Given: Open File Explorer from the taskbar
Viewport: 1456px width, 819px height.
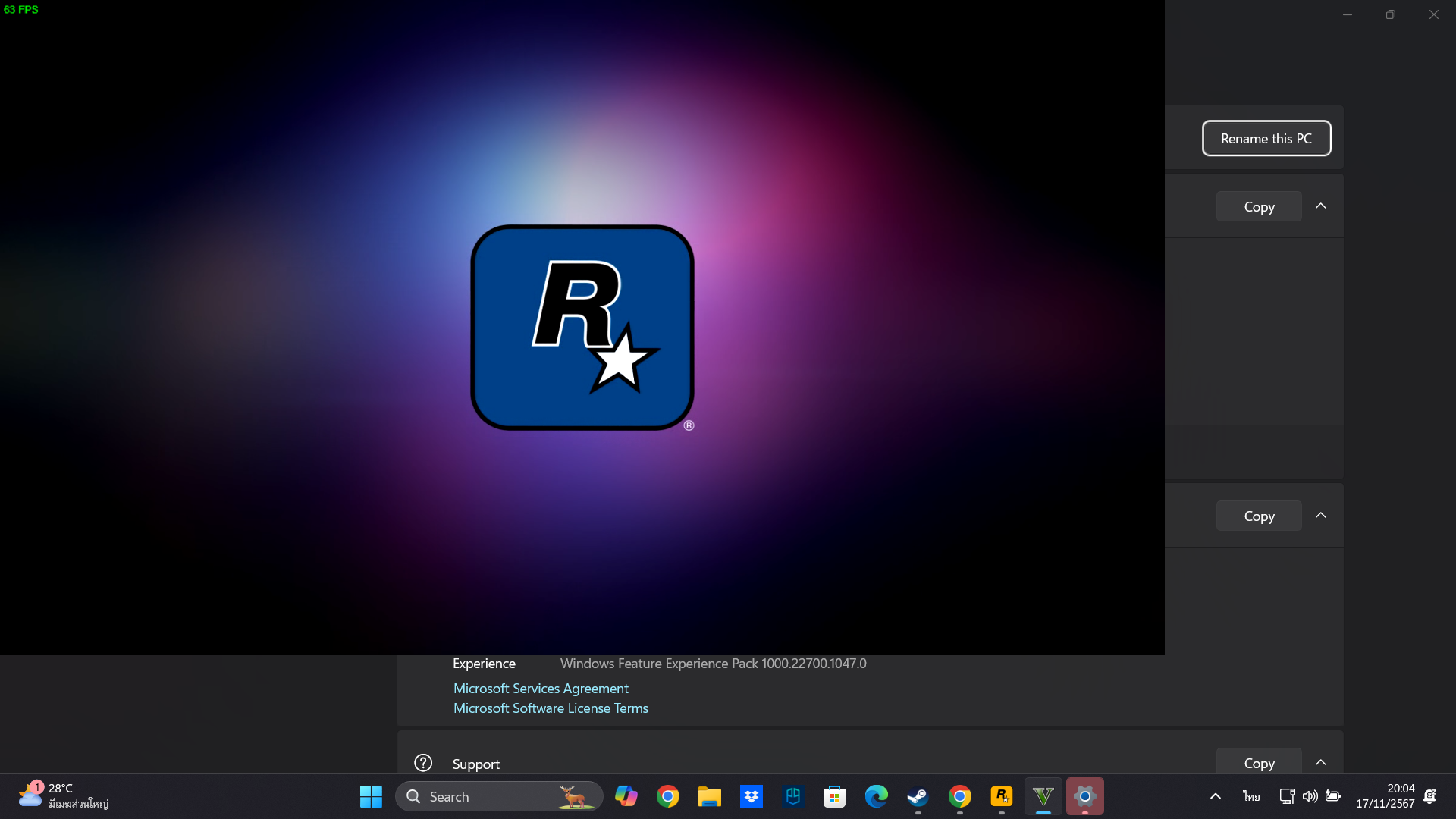Looking at the screenshot, I should 710,796.
